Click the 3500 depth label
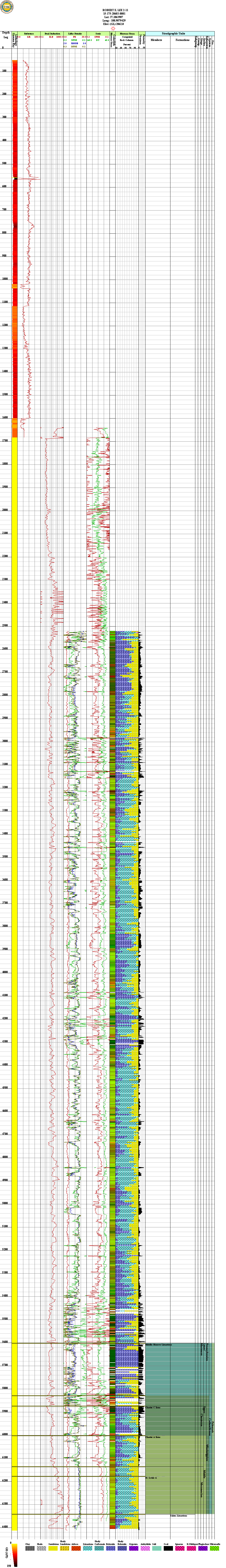226x1568 pixels. [5, 856]
